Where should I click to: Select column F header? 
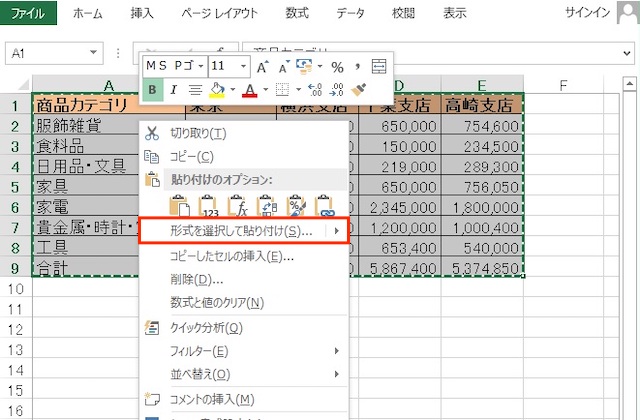(x=563, y=85)
